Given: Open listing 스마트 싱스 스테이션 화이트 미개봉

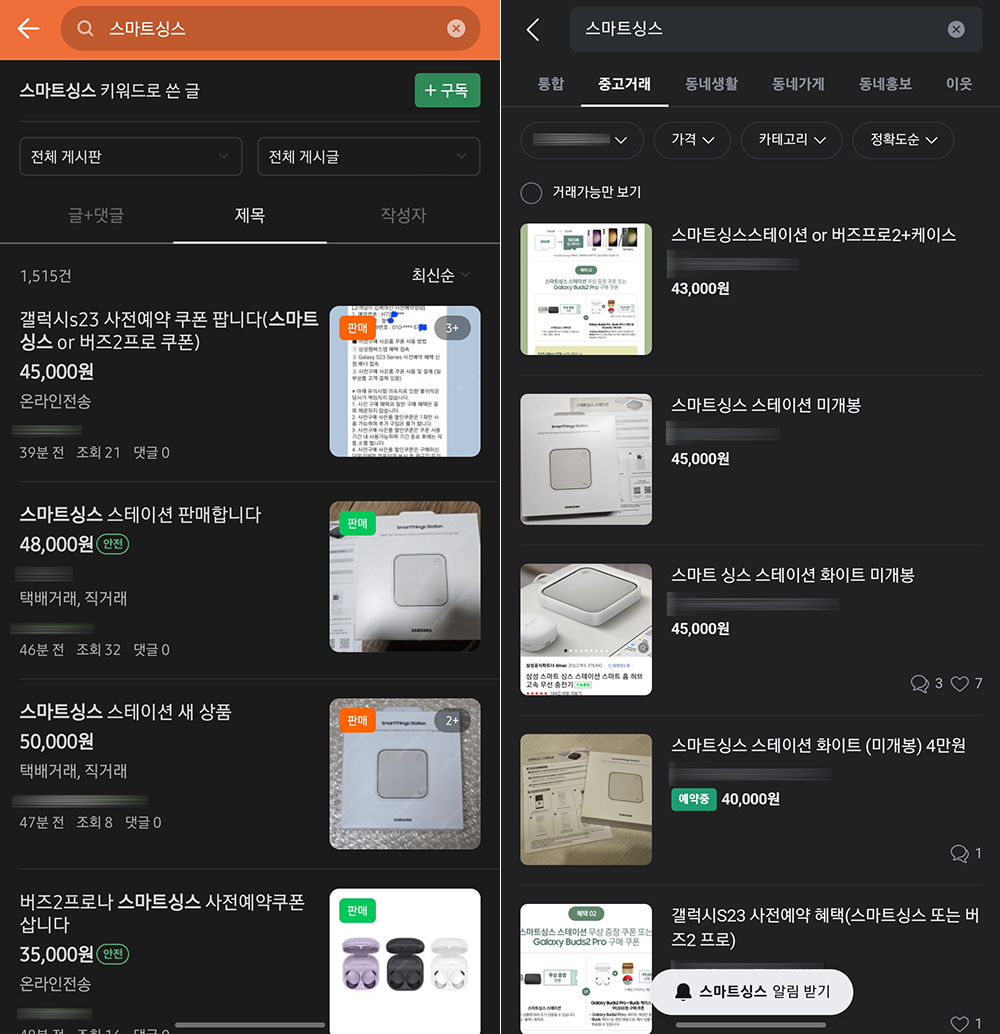Looking at the screenshot, I should pyautogui.click(x=793, y=575).
